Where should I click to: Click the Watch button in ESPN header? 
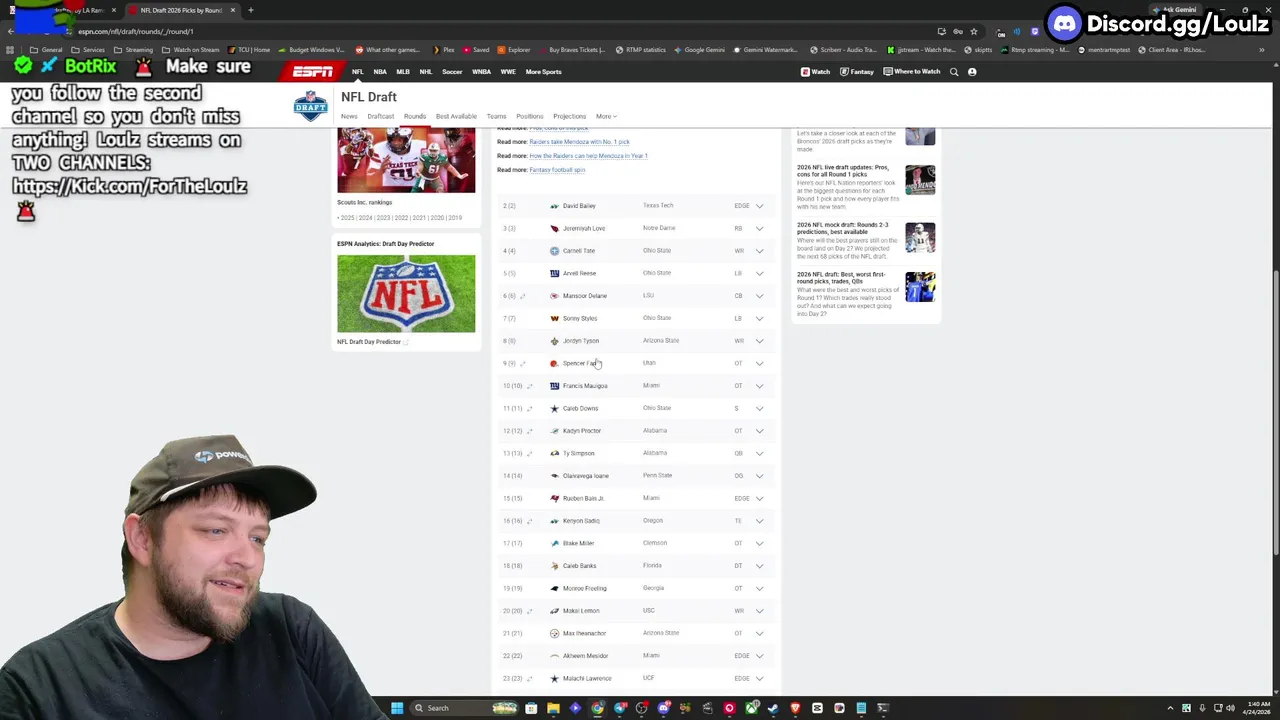click(815, 72)
